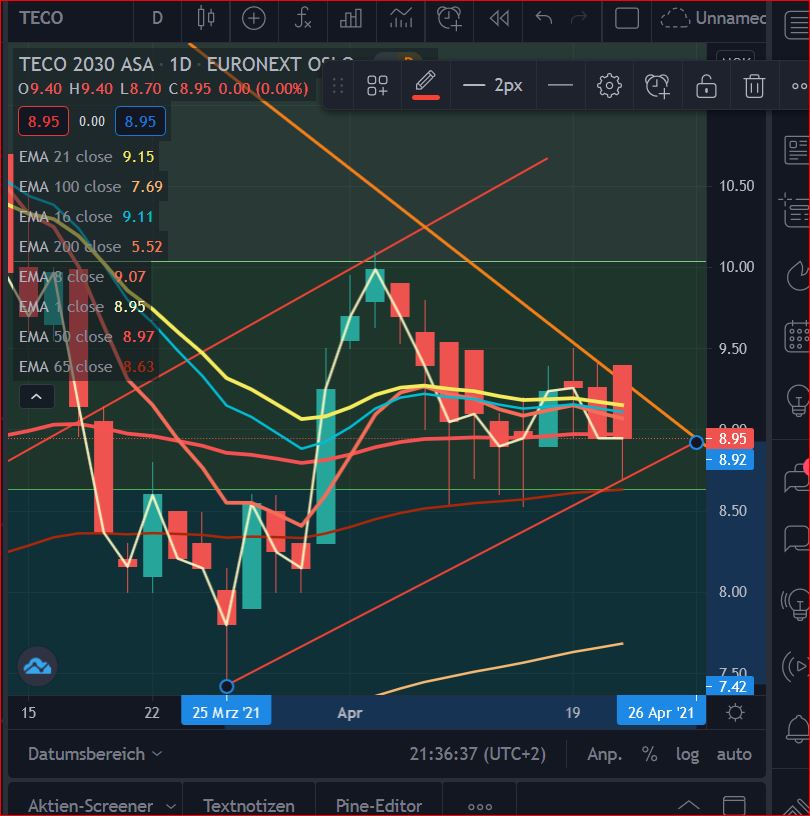Open the financials bar chart icon
Image resolution: width=810 pixels, height=816 pixels.
pyautogui.click(x=350, y=19)
